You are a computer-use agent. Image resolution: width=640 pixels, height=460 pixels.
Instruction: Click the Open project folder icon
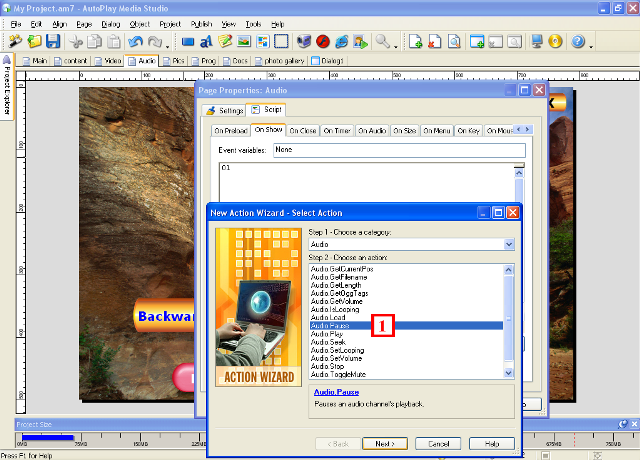coord(35,42)
